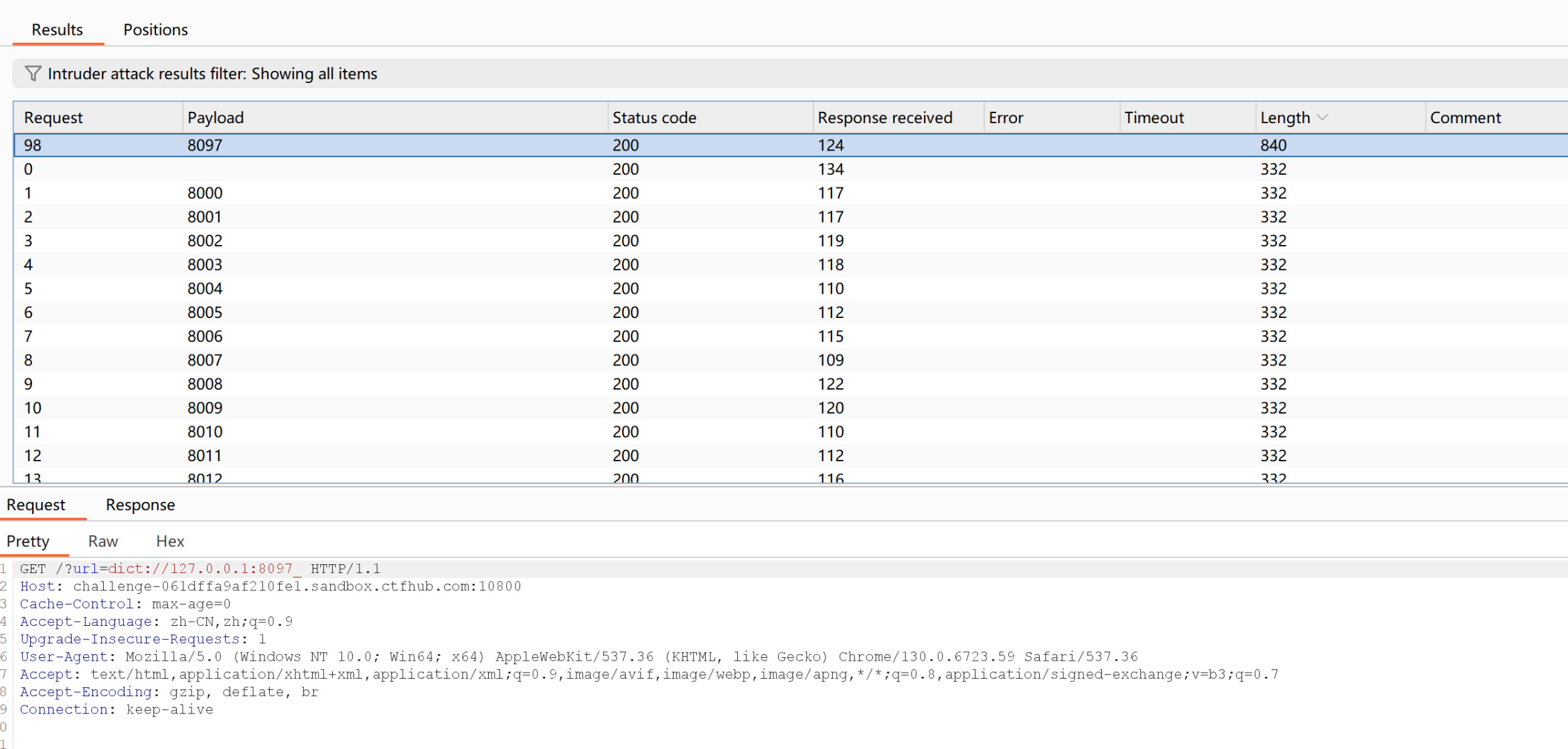Sort by the Status code column header

pyautogui.click(x=710, y=118)
